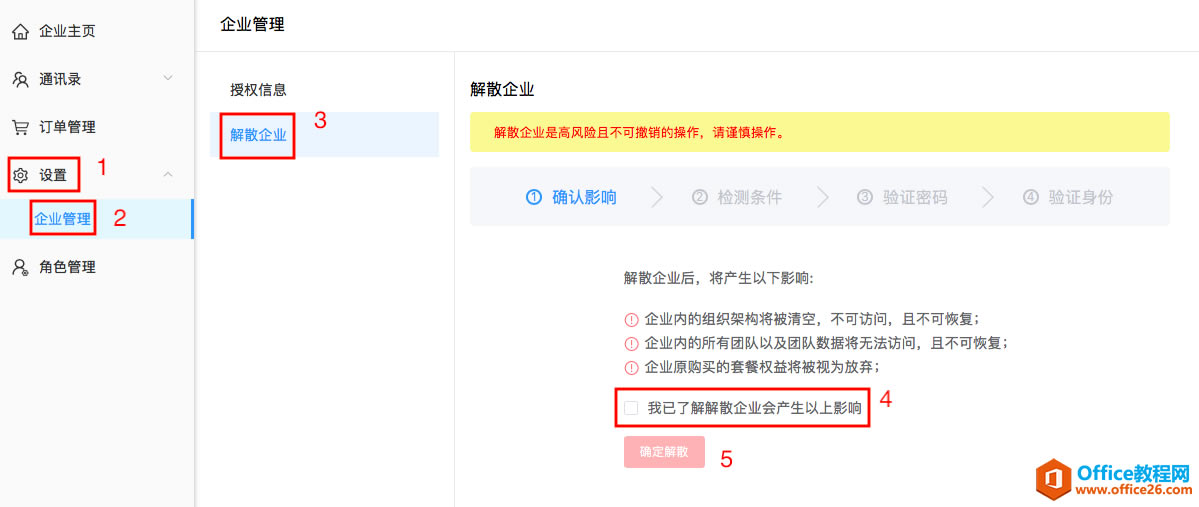Check the 我已了解解散企业会产生以上影响 checkbox
1199x507 pixels.
pyautogui.click(x=631, y=408)
